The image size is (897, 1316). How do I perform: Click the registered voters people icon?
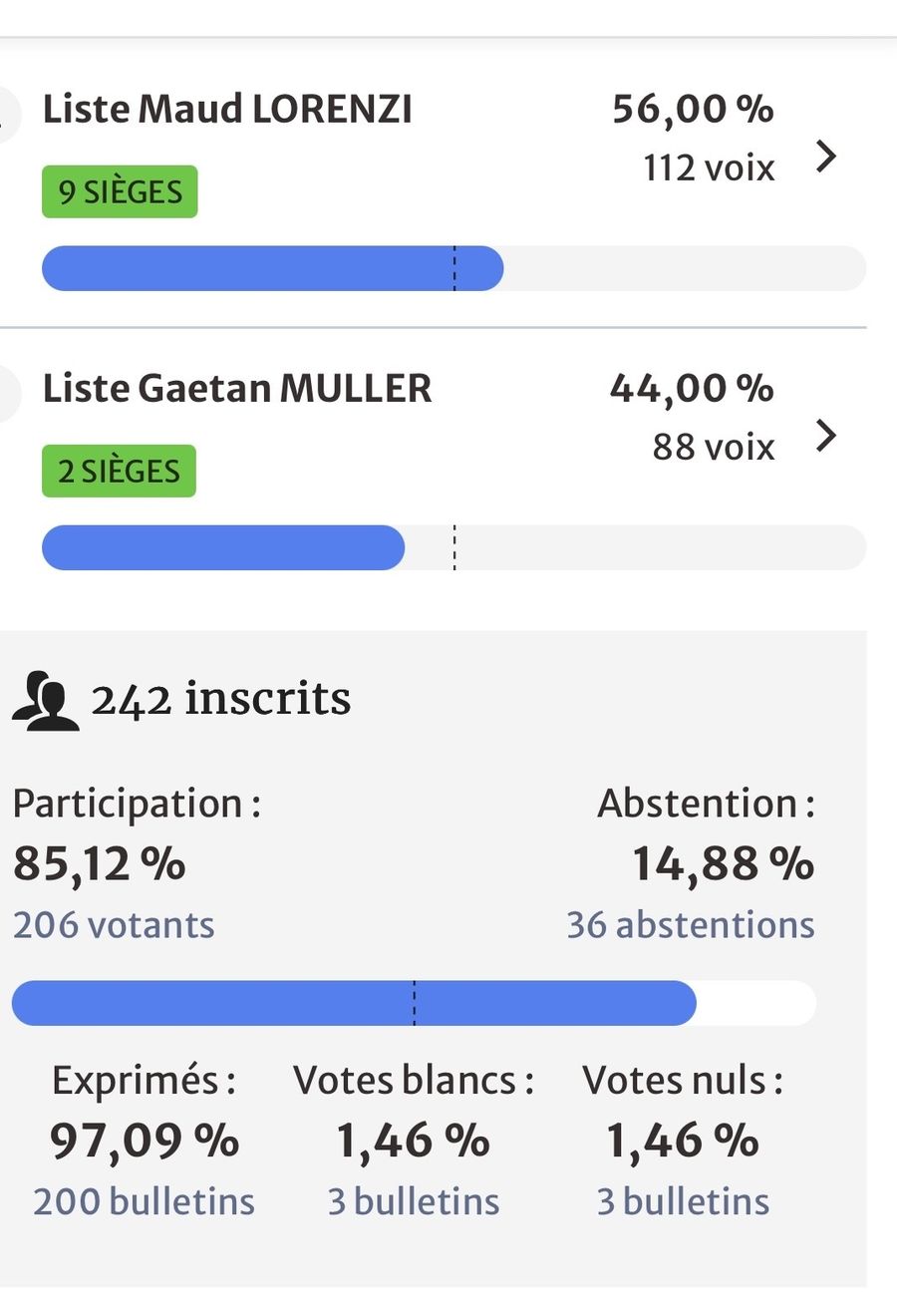pyautogui.click(x=45, y=702)
